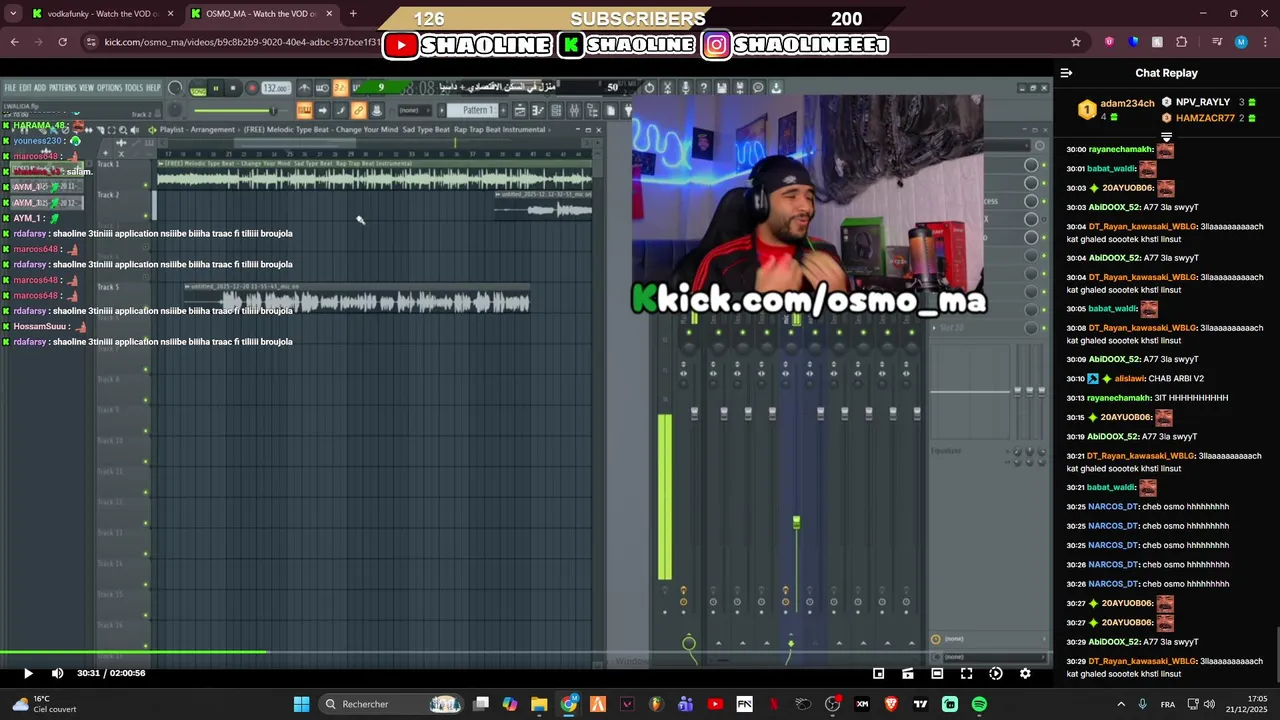The image size is (1280, 720).
Task: Click the taskbar Rechercher search box
Action: pyautogui.click(x=392, y=704)
